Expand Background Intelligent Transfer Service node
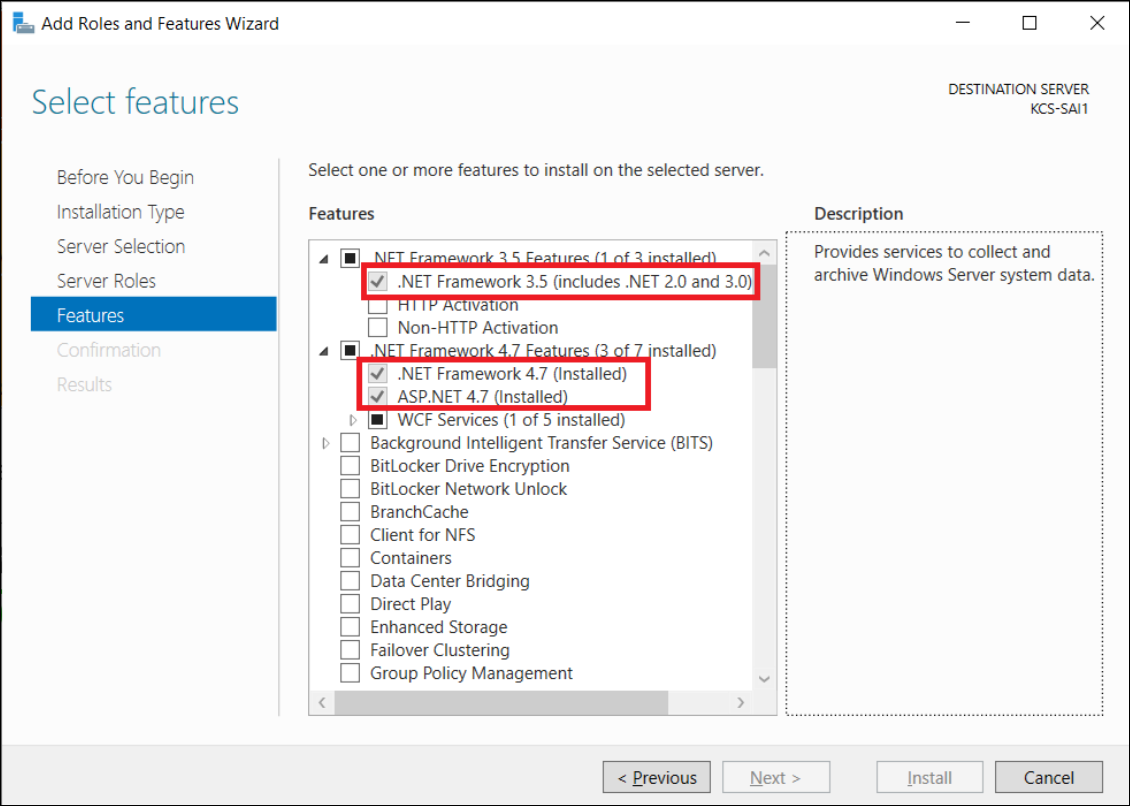Screen dimensions: 1130x806 [326, 443]
